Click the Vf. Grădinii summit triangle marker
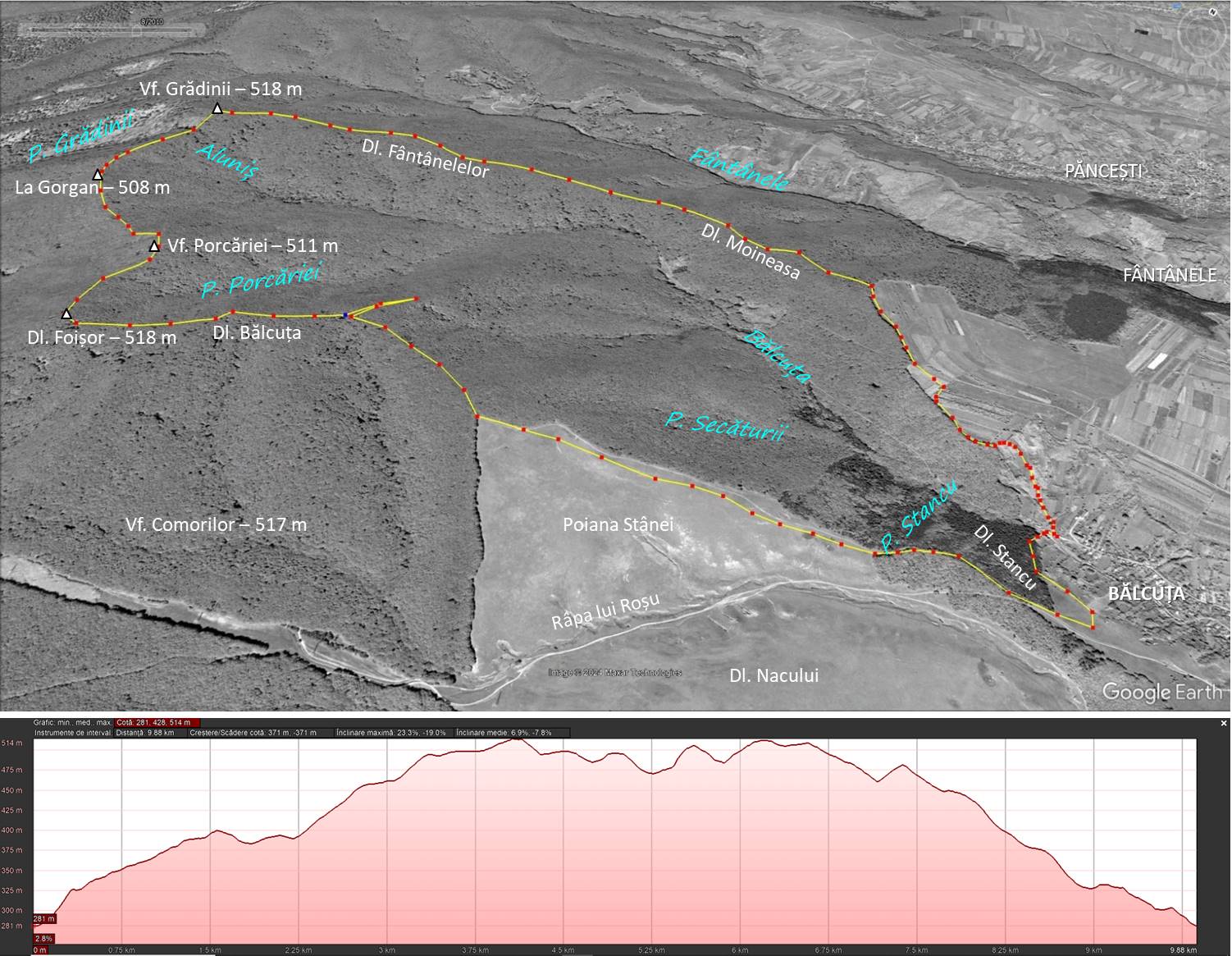1232x956 pixels. [x=217, y=109]
